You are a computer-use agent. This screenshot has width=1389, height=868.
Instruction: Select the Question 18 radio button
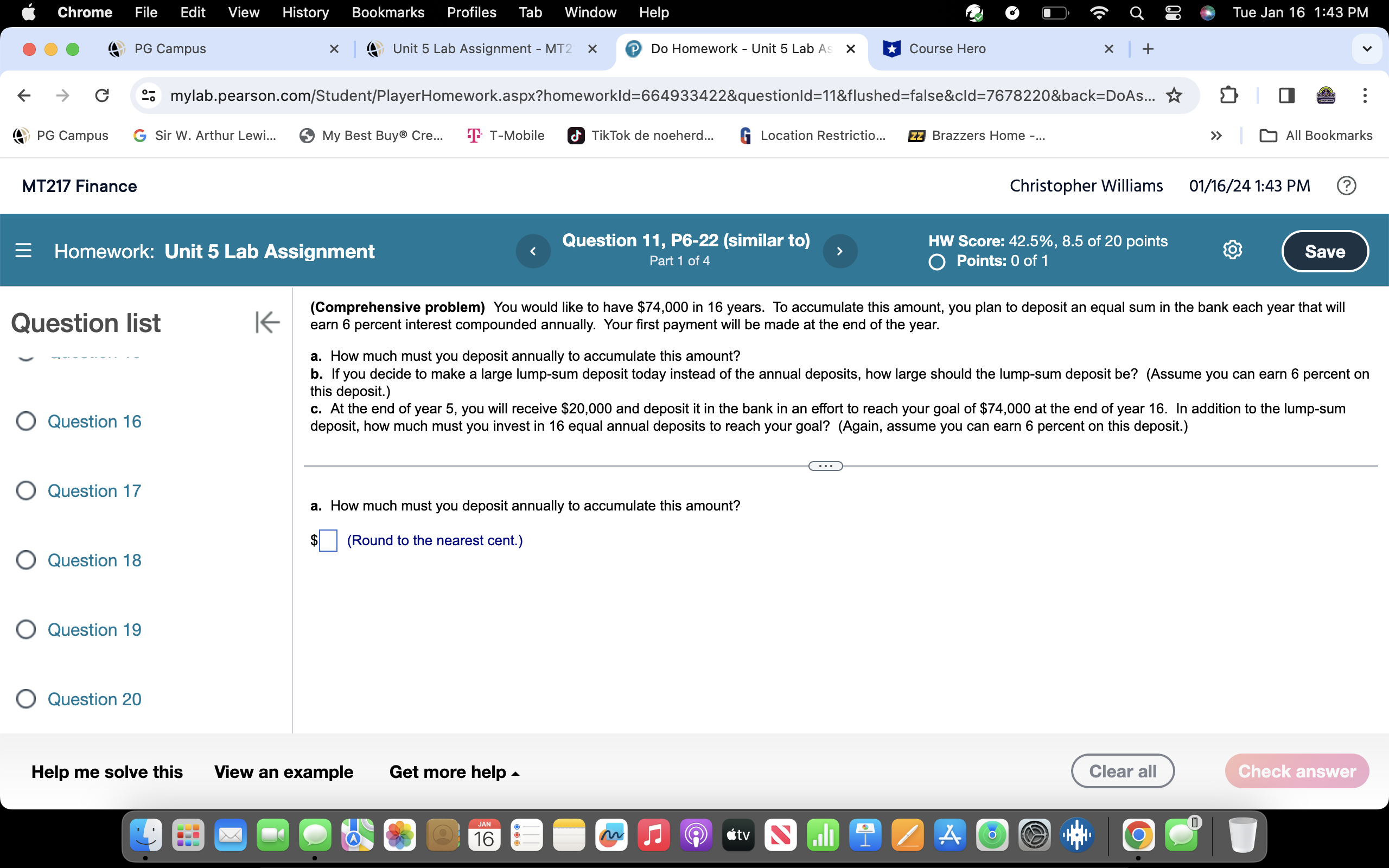tap(26, 560)
